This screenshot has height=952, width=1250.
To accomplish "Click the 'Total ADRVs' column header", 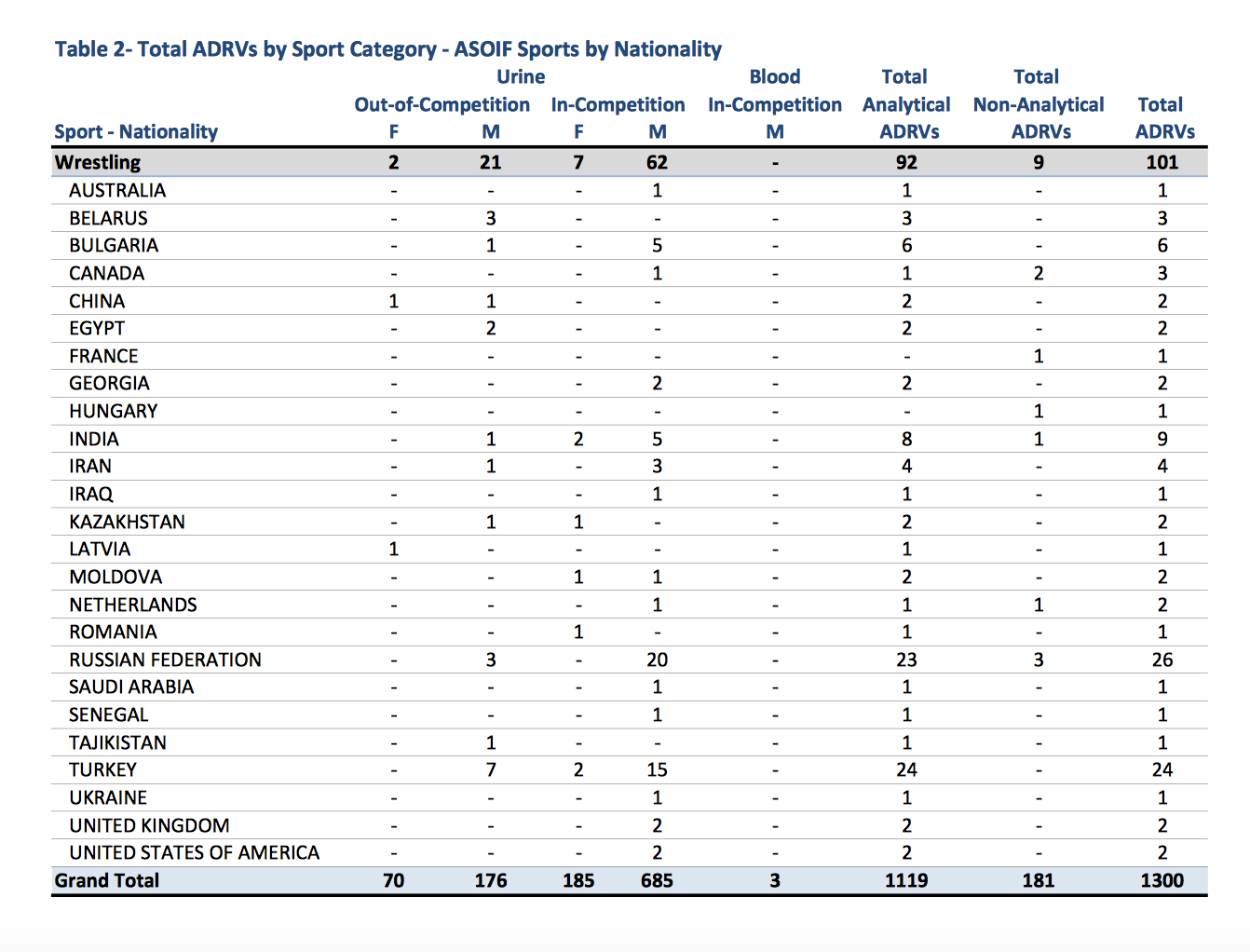I will pos(1163,118).
